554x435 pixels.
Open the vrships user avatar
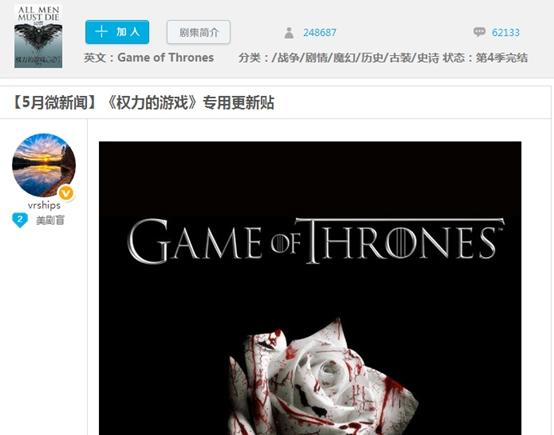click(44, 165)
